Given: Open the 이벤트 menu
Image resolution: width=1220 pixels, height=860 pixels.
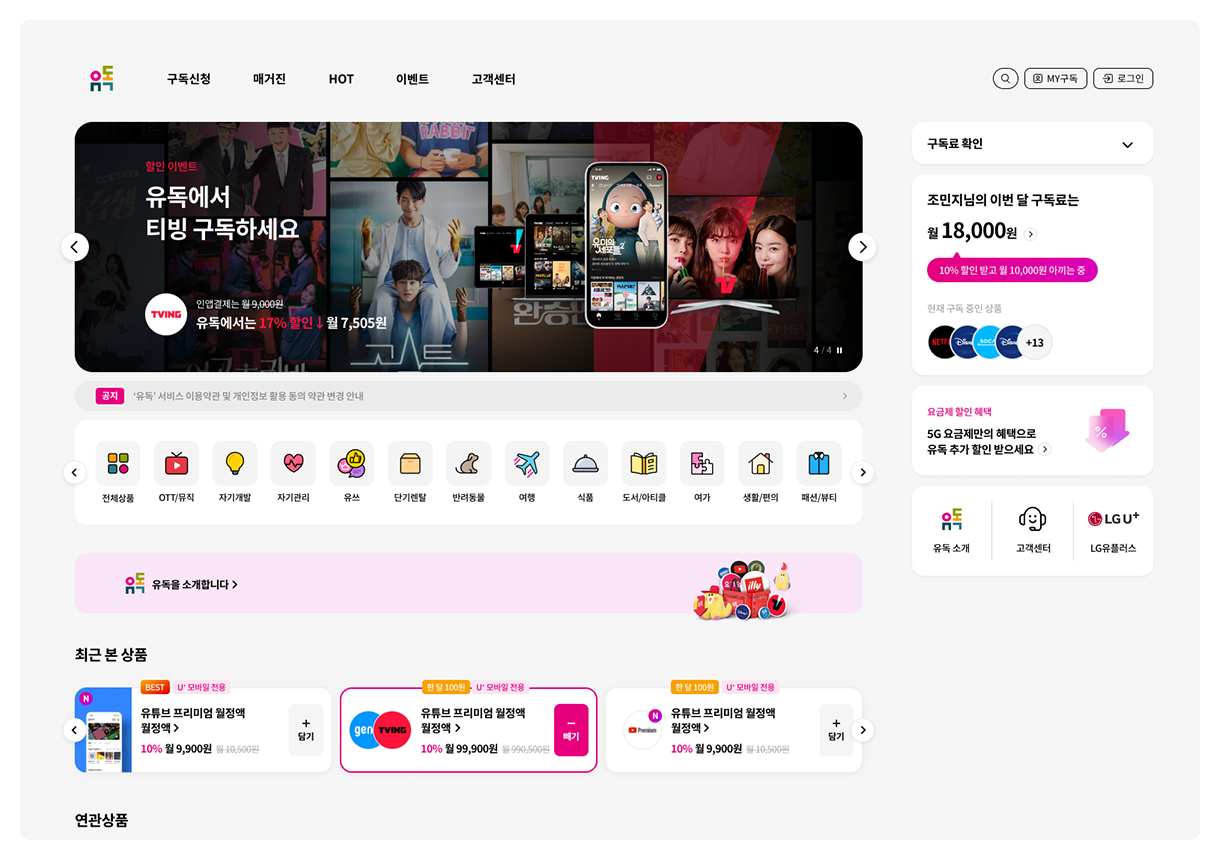Looking at the screenshot, I should 412,79.
